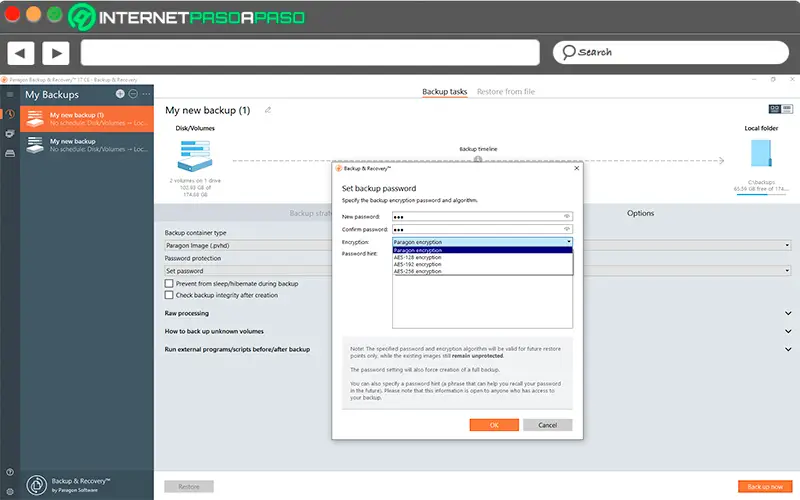
Task: Enable Prevent from sleep/hibernate during backup
Action: click(x=169, y=283)
